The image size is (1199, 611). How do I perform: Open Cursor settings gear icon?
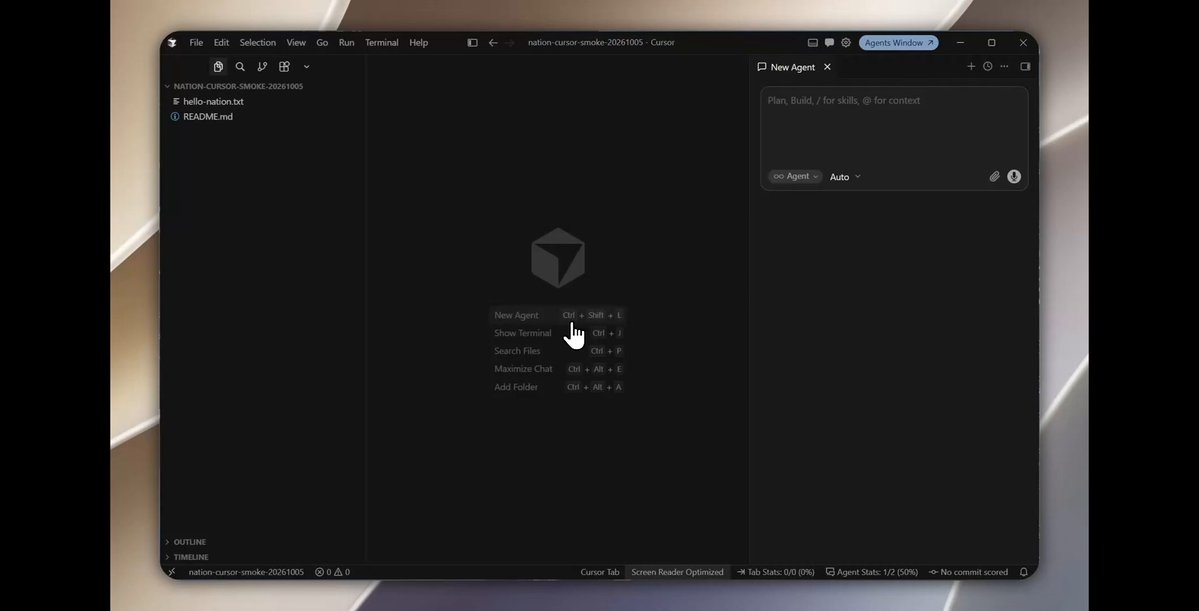tap(846, 43)
